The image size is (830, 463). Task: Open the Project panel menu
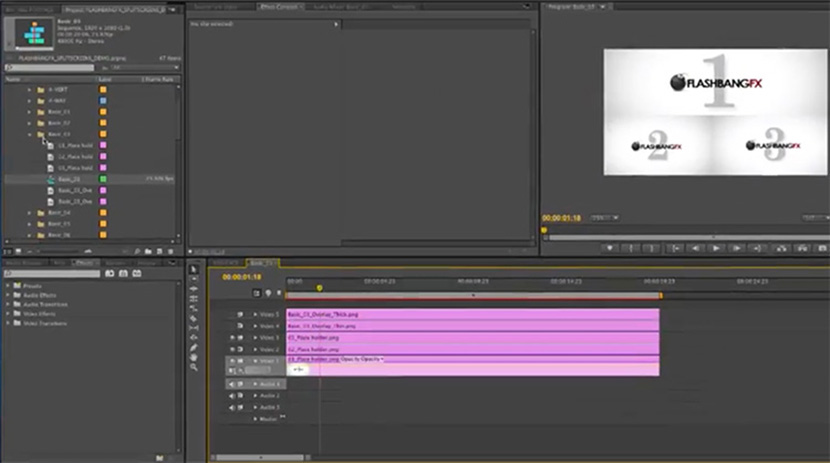tap(173, 10)
